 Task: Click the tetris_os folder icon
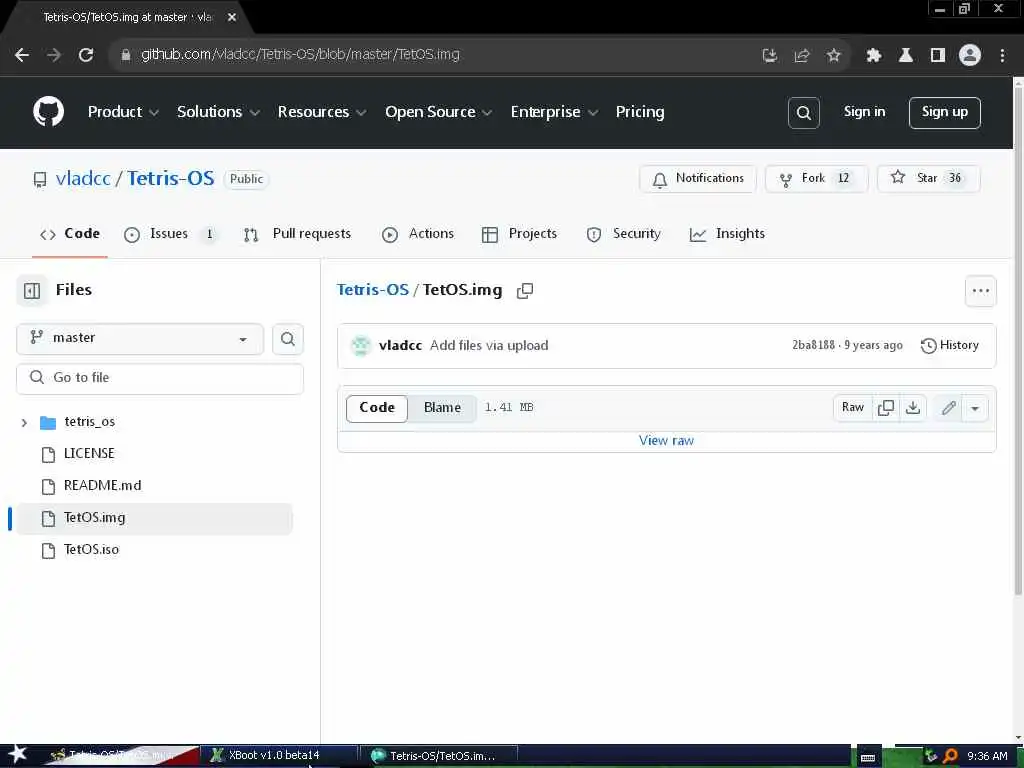(x=48, y=423)
